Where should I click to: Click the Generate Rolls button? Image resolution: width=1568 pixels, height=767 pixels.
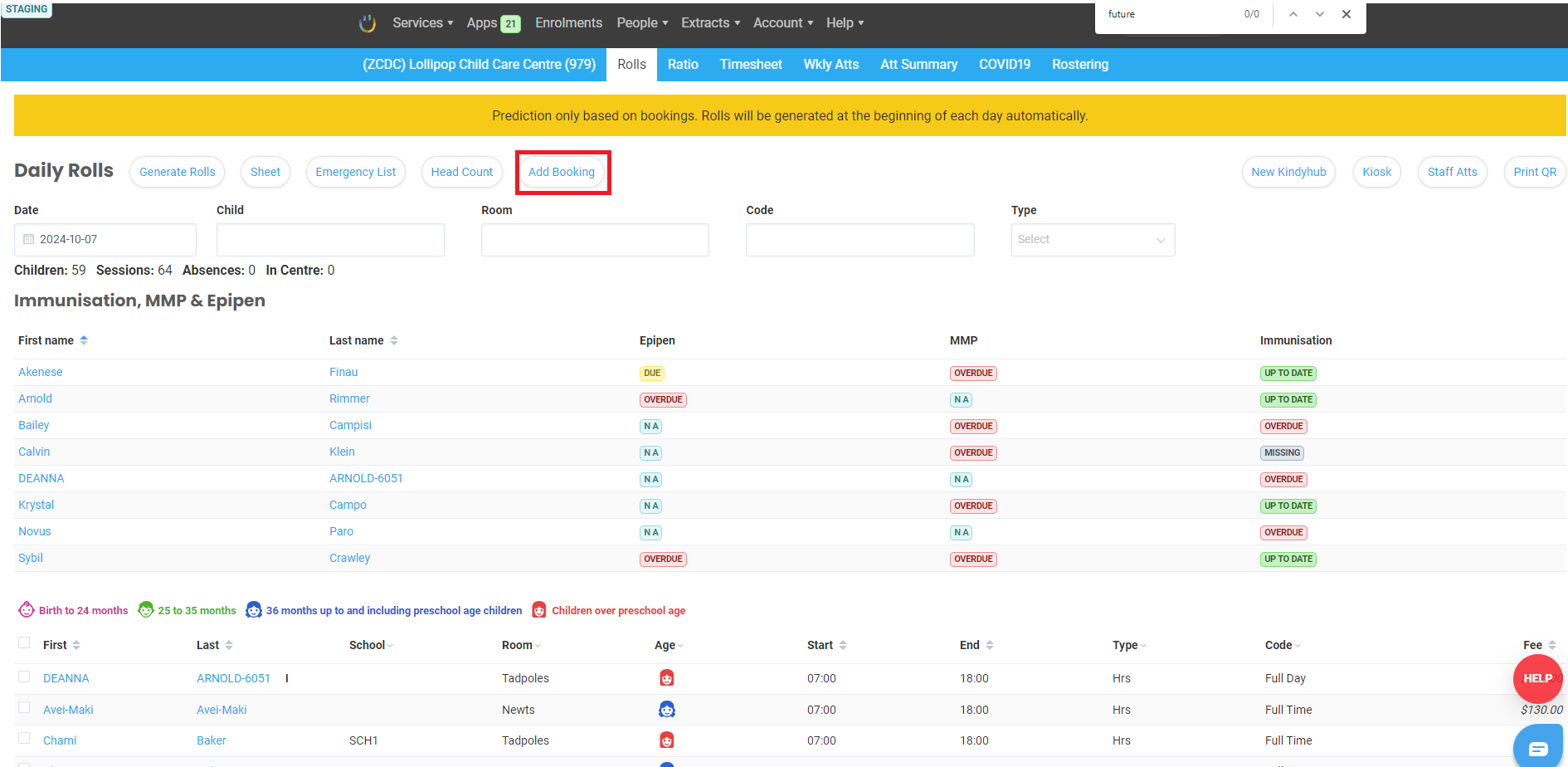point(178,172)
